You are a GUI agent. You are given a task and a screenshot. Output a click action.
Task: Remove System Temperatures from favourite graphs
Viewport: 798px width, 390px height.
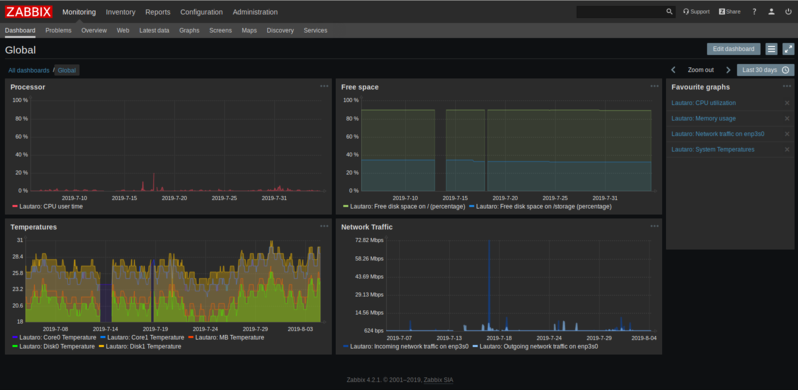pyautogui.click(x=787, y=149)
